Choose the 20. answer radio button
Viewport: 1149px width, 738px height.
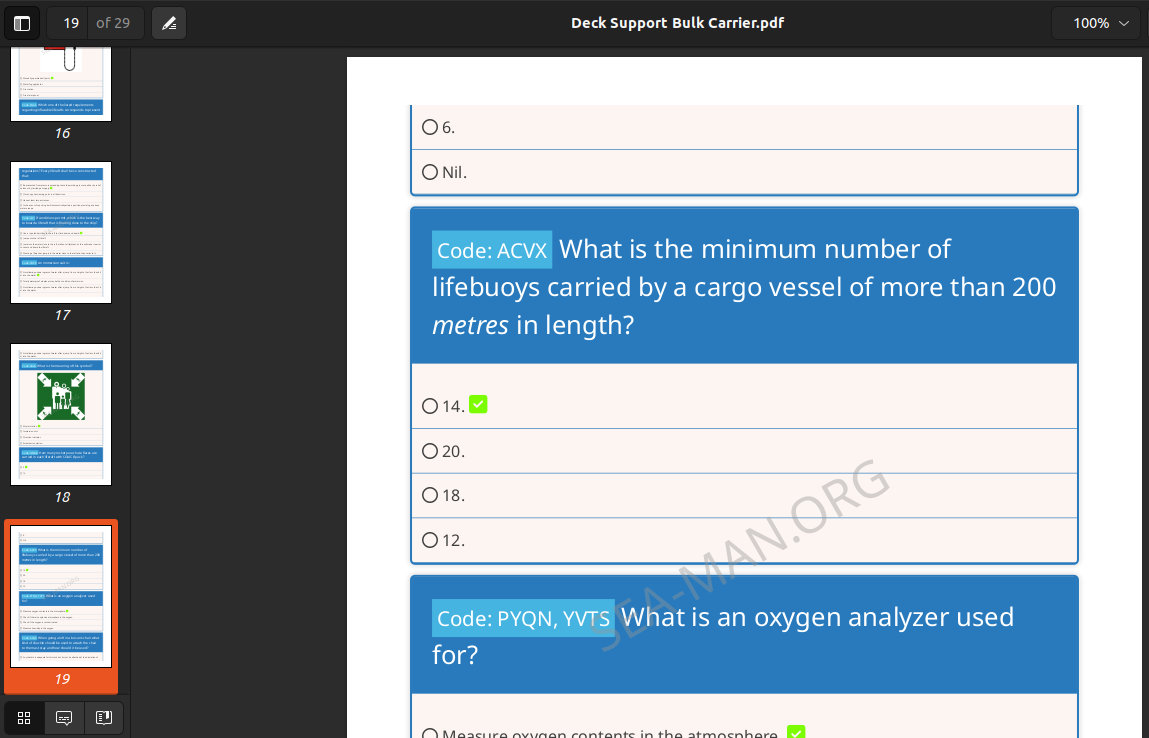430,451
